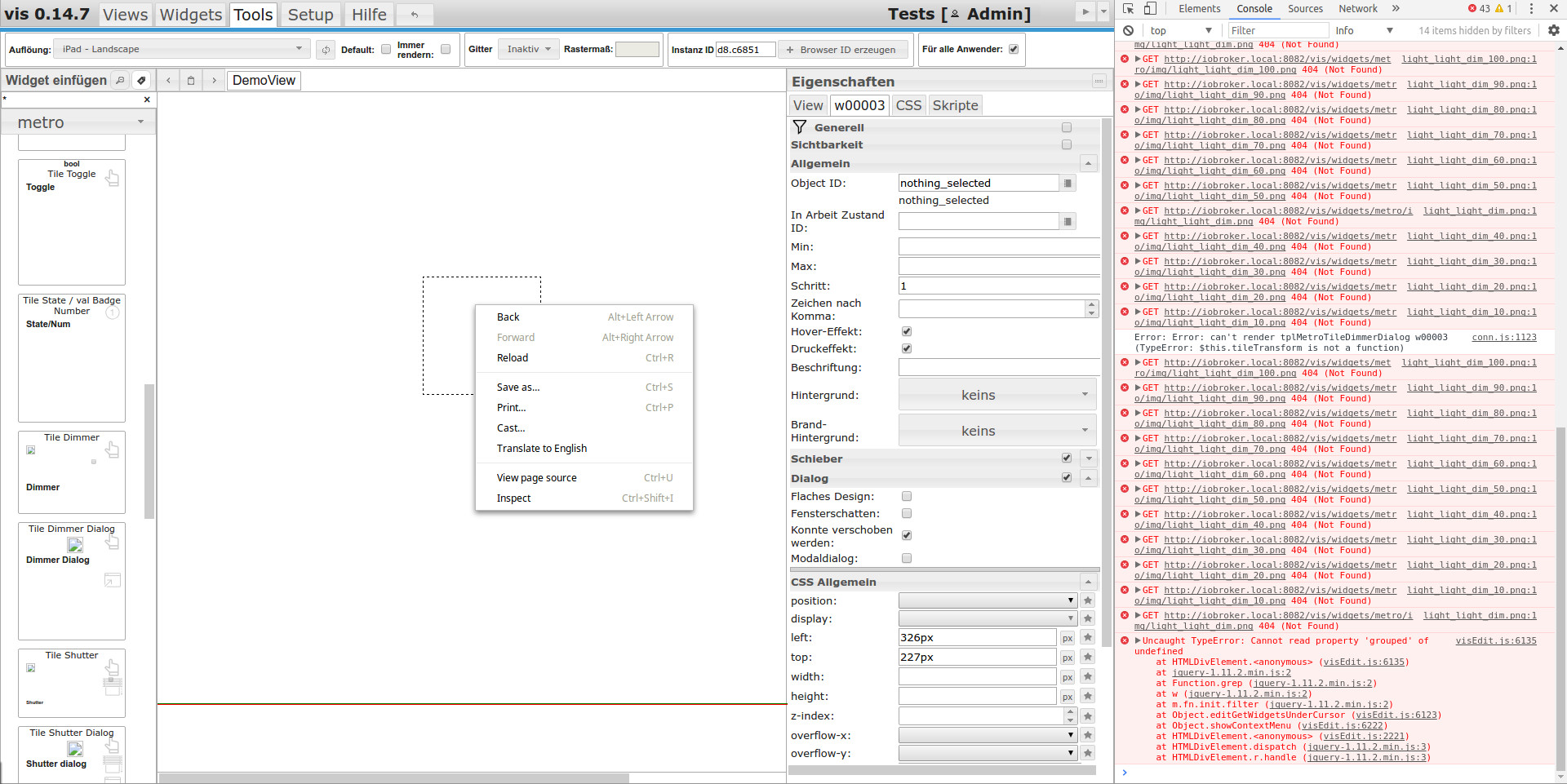Open the visEdit.js:6135 source link
The image size is (1567, 784).
coord(1495,641)
